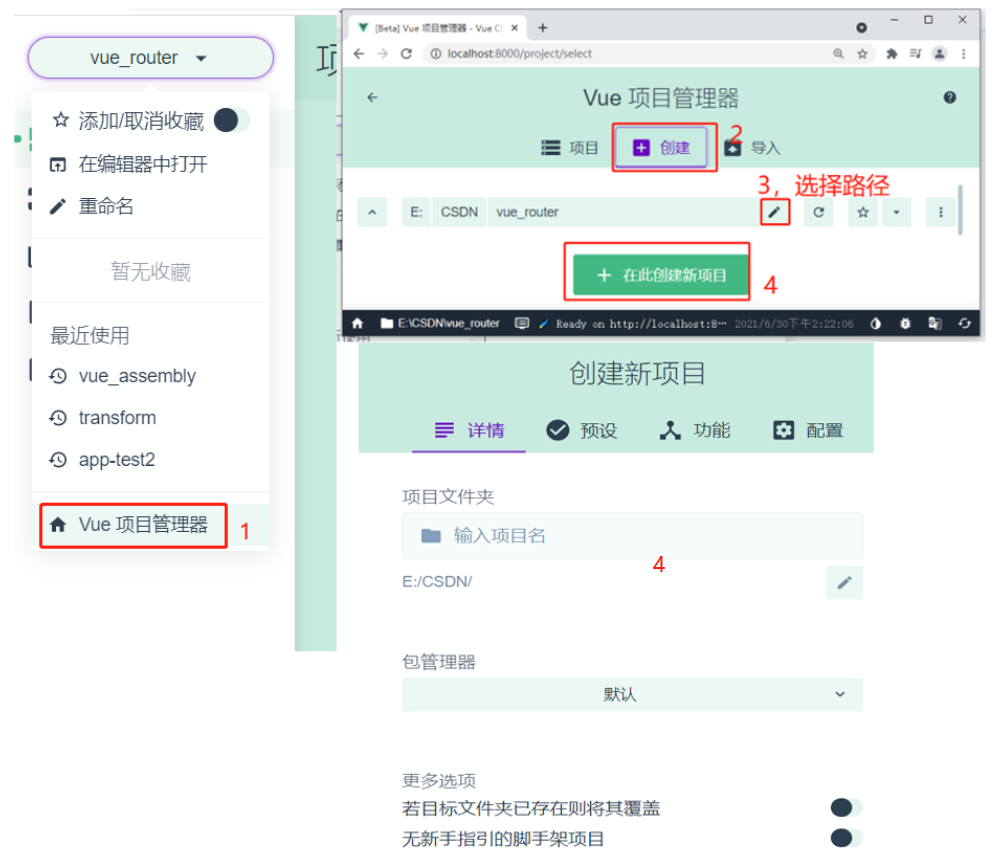
Task: Click the browser forward arrow
Action: (x=382, y=54)
